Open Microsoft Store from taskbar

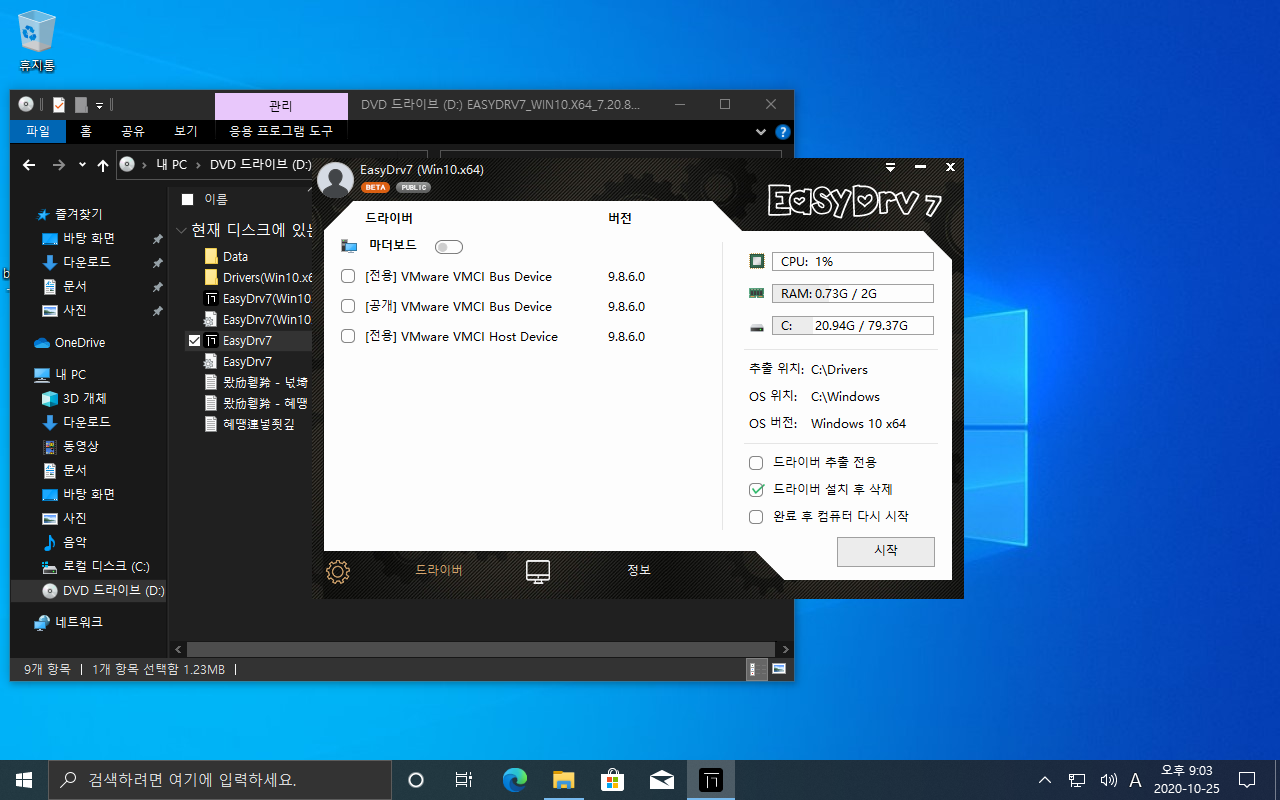pyautogui.click(x=613, y=780)
